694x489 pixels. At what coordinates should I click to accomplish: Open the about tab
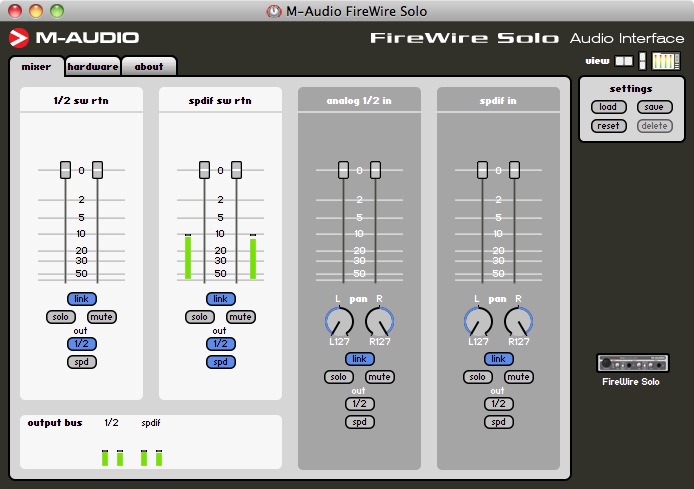coord(149,67)
